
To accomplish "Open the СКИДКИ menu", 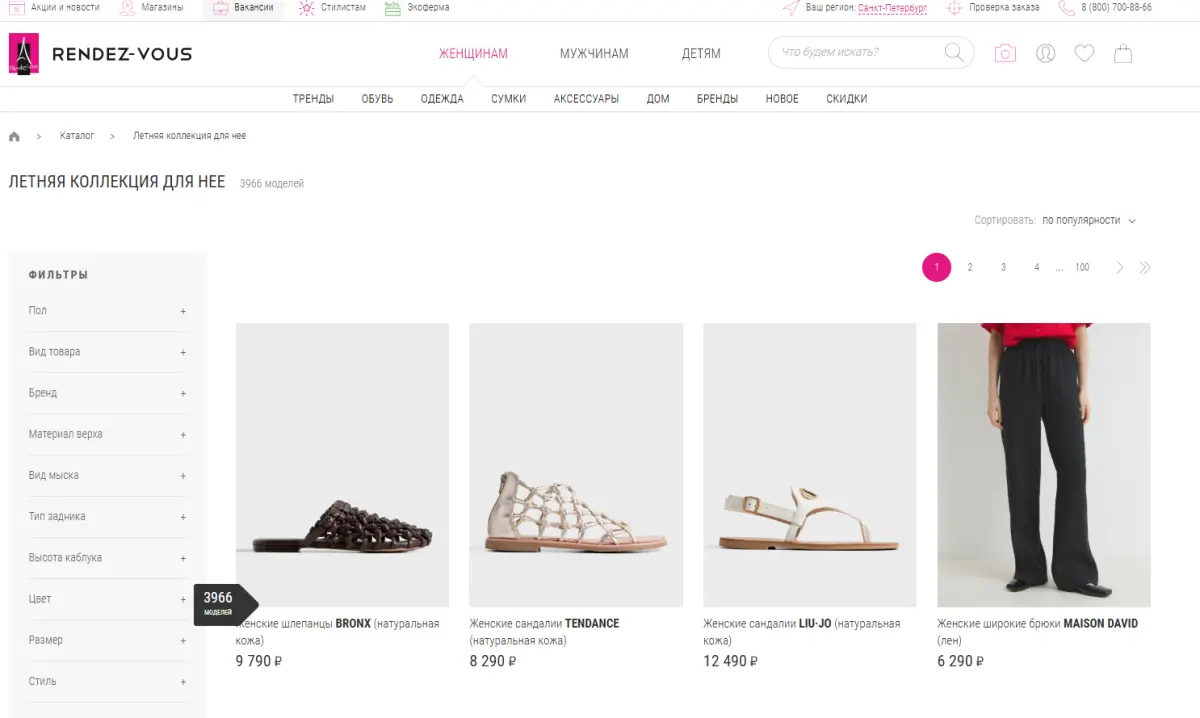I will (x=846, y=99).
